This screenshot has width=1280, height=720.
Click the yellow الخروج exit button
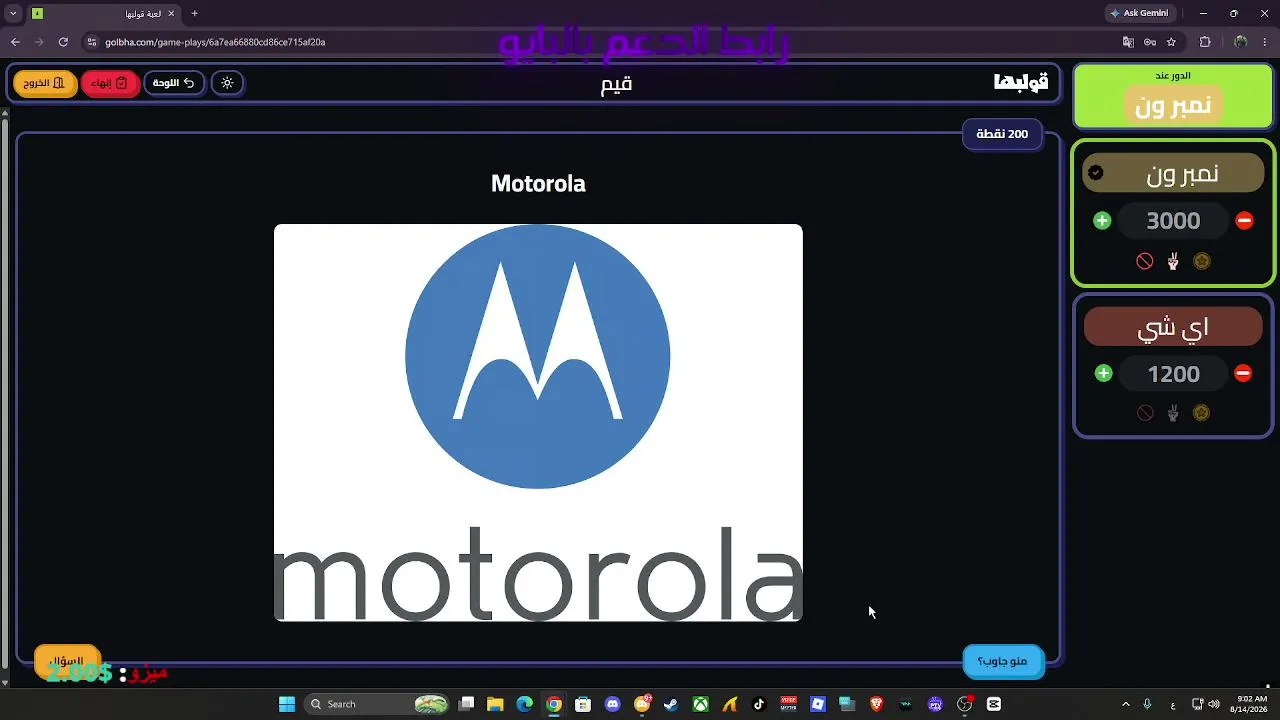pos(45,83)
